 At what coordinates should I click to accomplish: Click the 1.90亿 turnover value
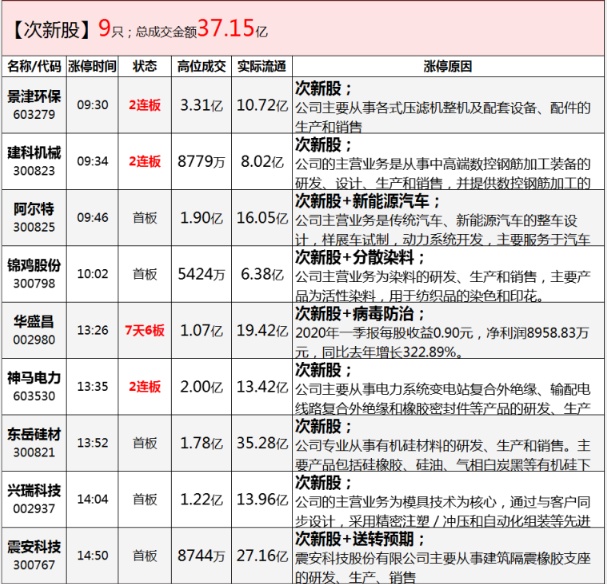point(201,218)
